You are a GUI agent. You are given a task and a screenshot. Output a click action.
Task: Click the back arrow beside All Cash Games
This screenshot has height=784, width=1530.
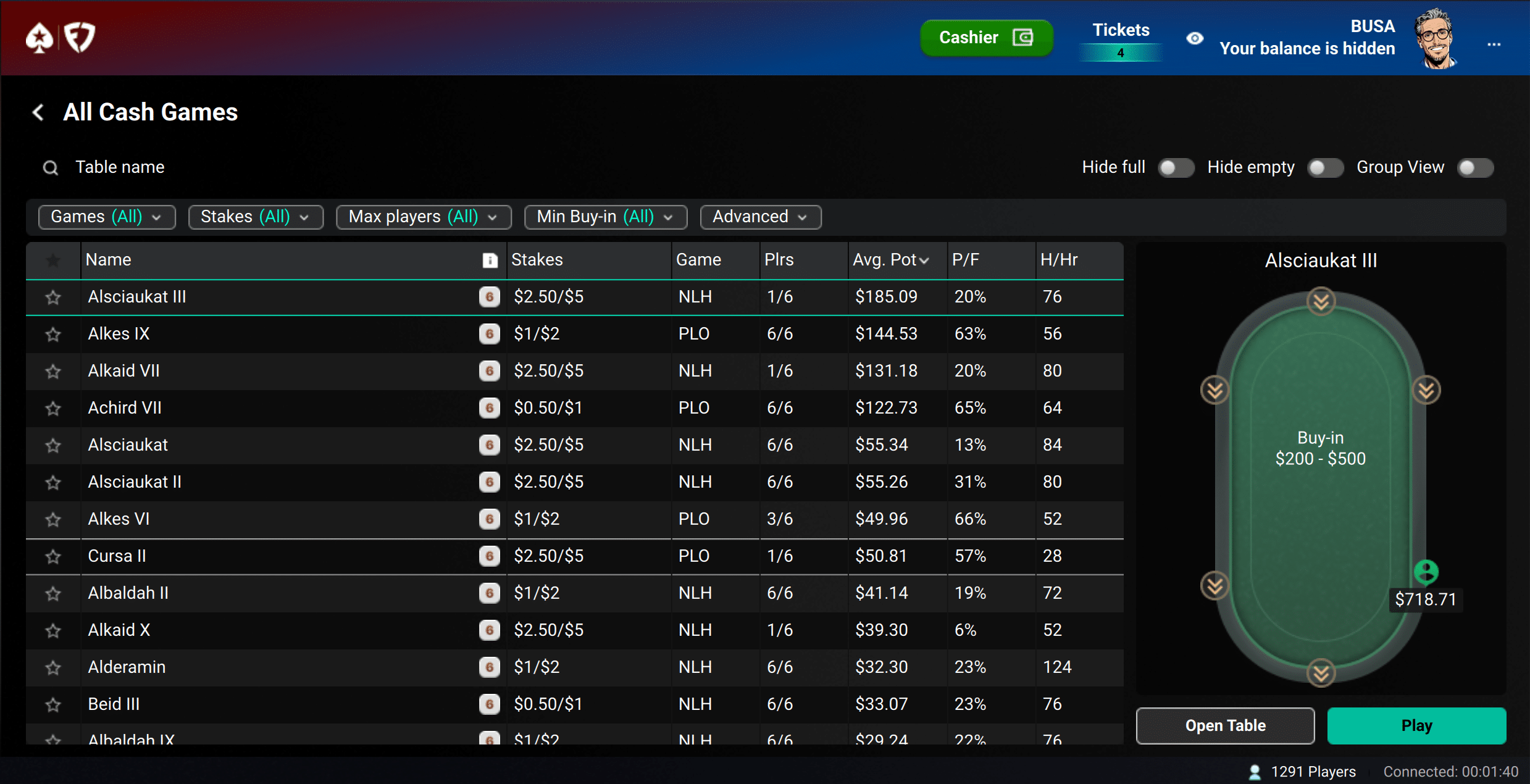coord(38,112)
